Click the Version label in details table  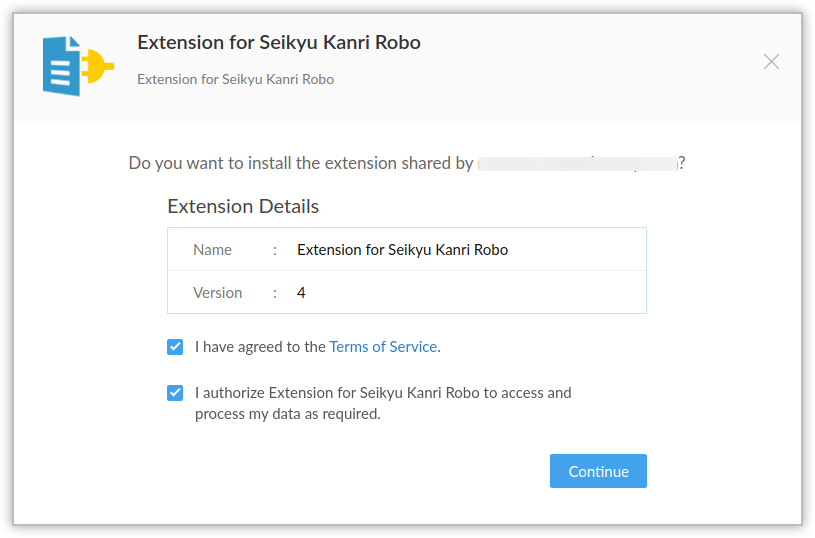click(x=217, y=293)
